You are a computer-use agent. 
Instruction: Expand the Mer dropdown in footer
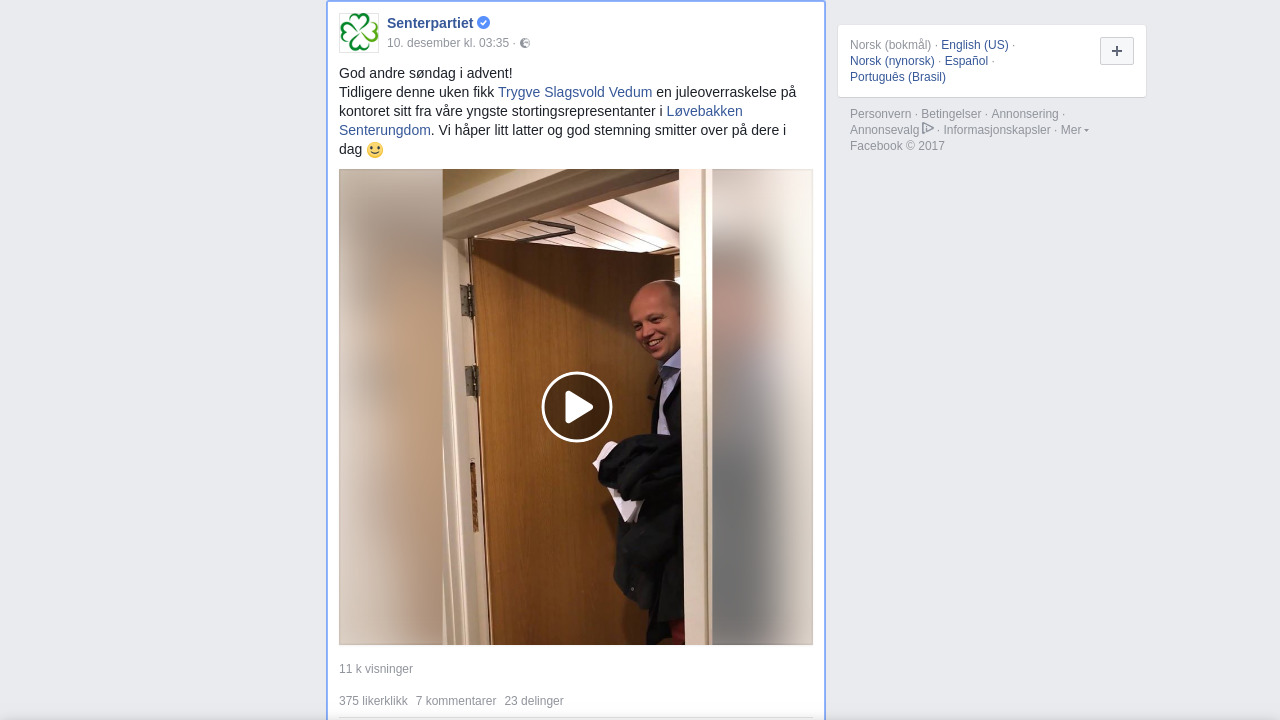(1075, 130)
